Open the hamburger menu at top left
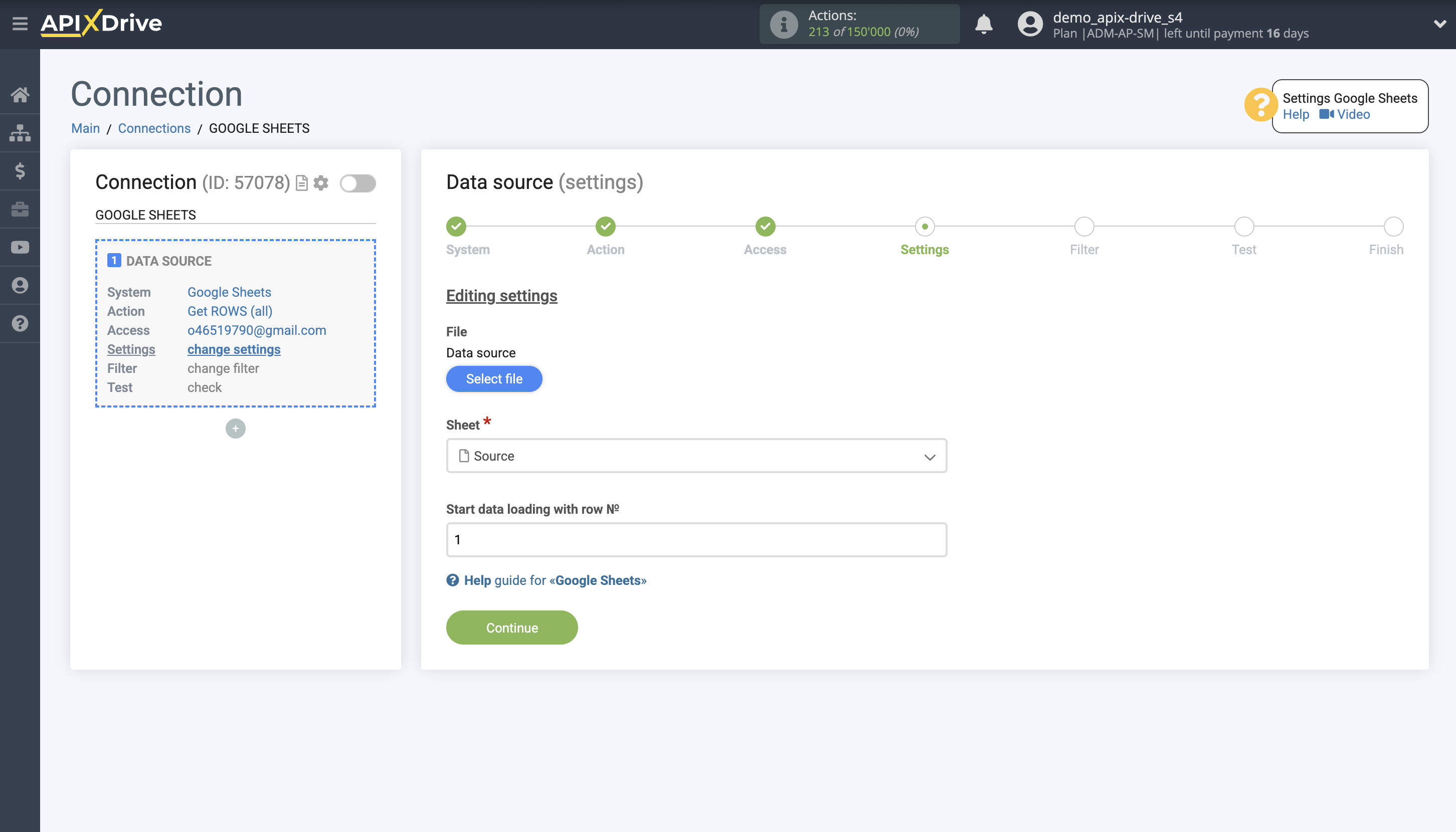Screen dimensions: 1456x832 20,24
